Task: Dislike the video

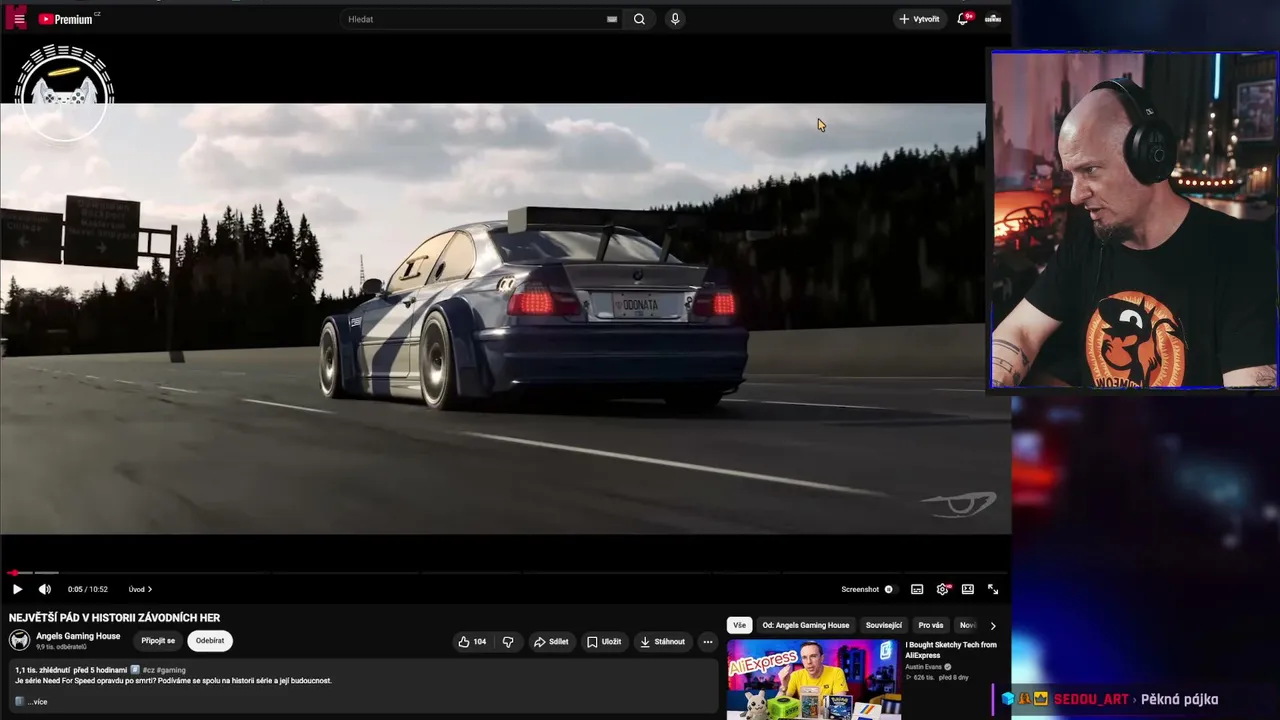Action: click(x=508, y=642)
